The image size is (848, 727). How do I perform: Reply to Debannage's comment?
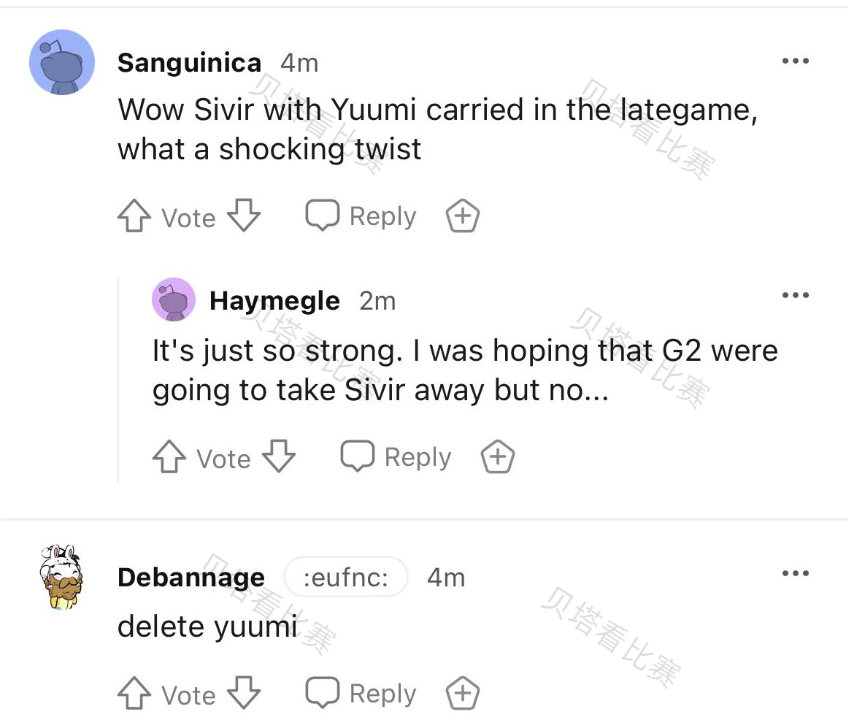click(x=361, y=693)
